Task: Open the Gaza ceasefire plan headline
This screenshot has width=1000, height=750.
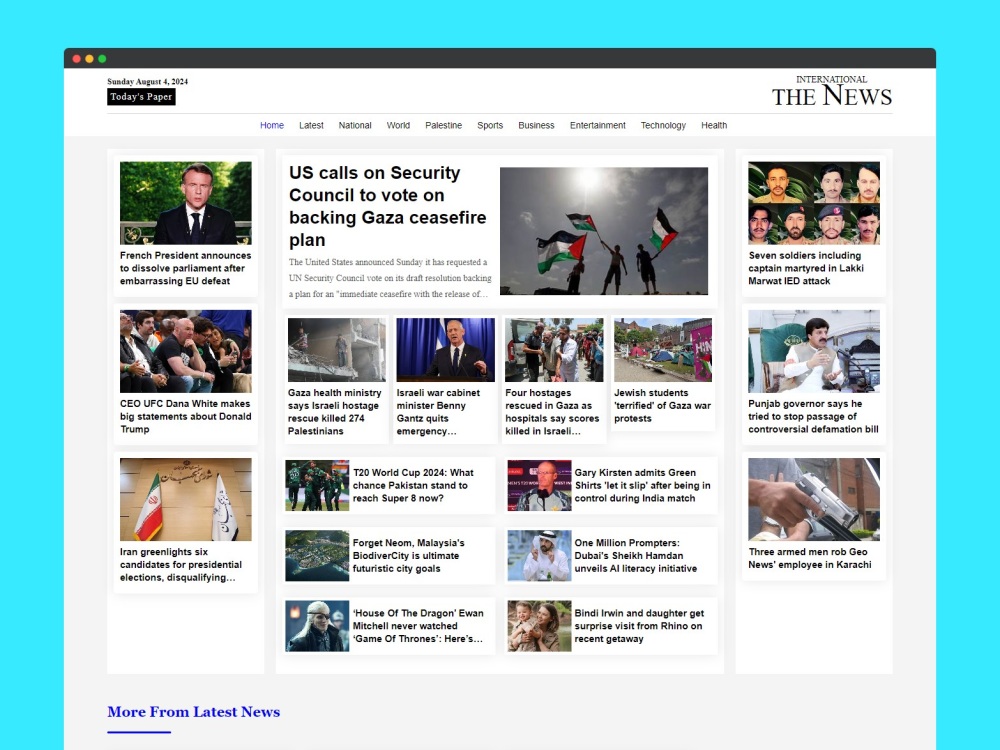Action: coord(388,206)
